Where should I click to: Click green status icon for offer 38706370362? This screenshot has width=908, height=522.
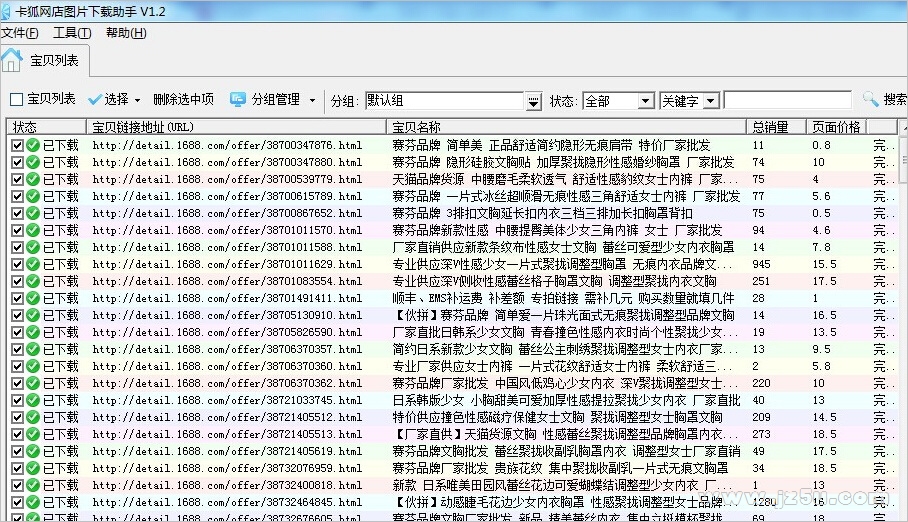pos(33,383)
